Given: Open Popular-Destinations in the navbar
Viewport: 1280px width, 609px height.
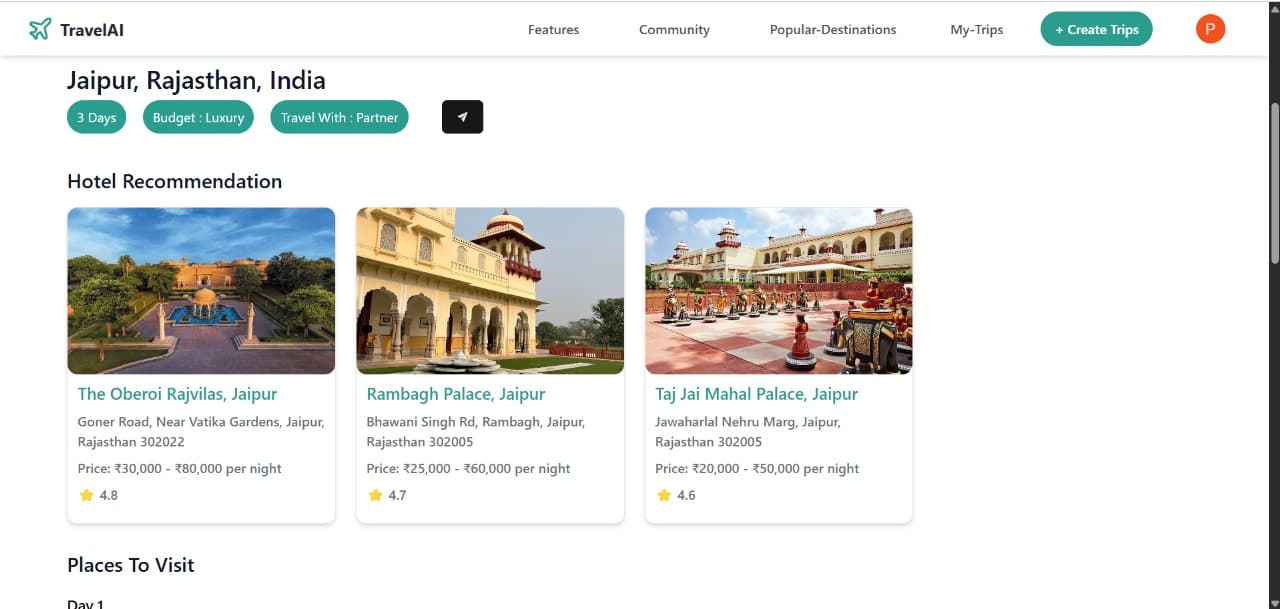Looking at the screenshot, I should [832, 30].
